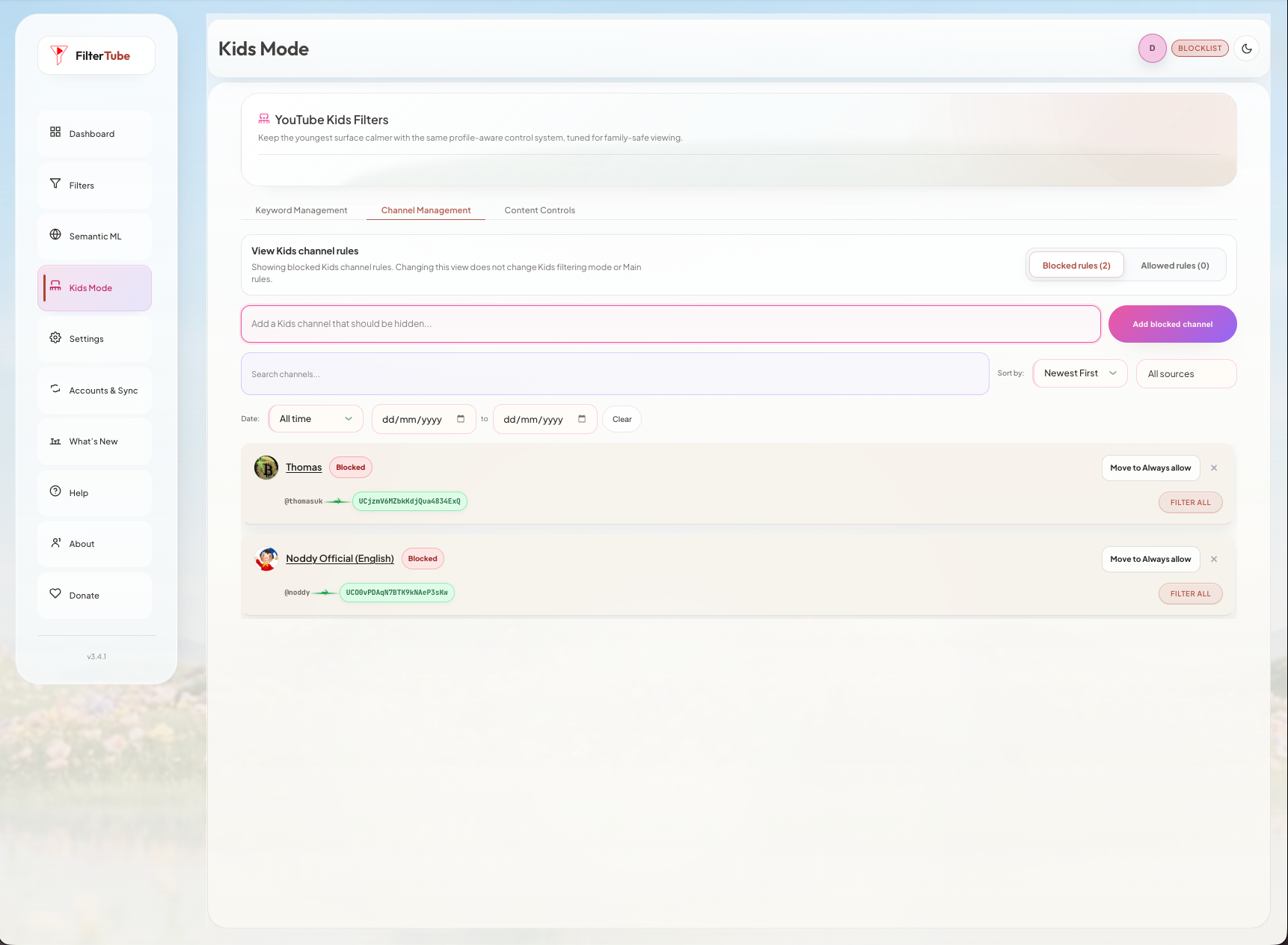
Task: Open Semantic ML globe icon
Action: [55, 235]
